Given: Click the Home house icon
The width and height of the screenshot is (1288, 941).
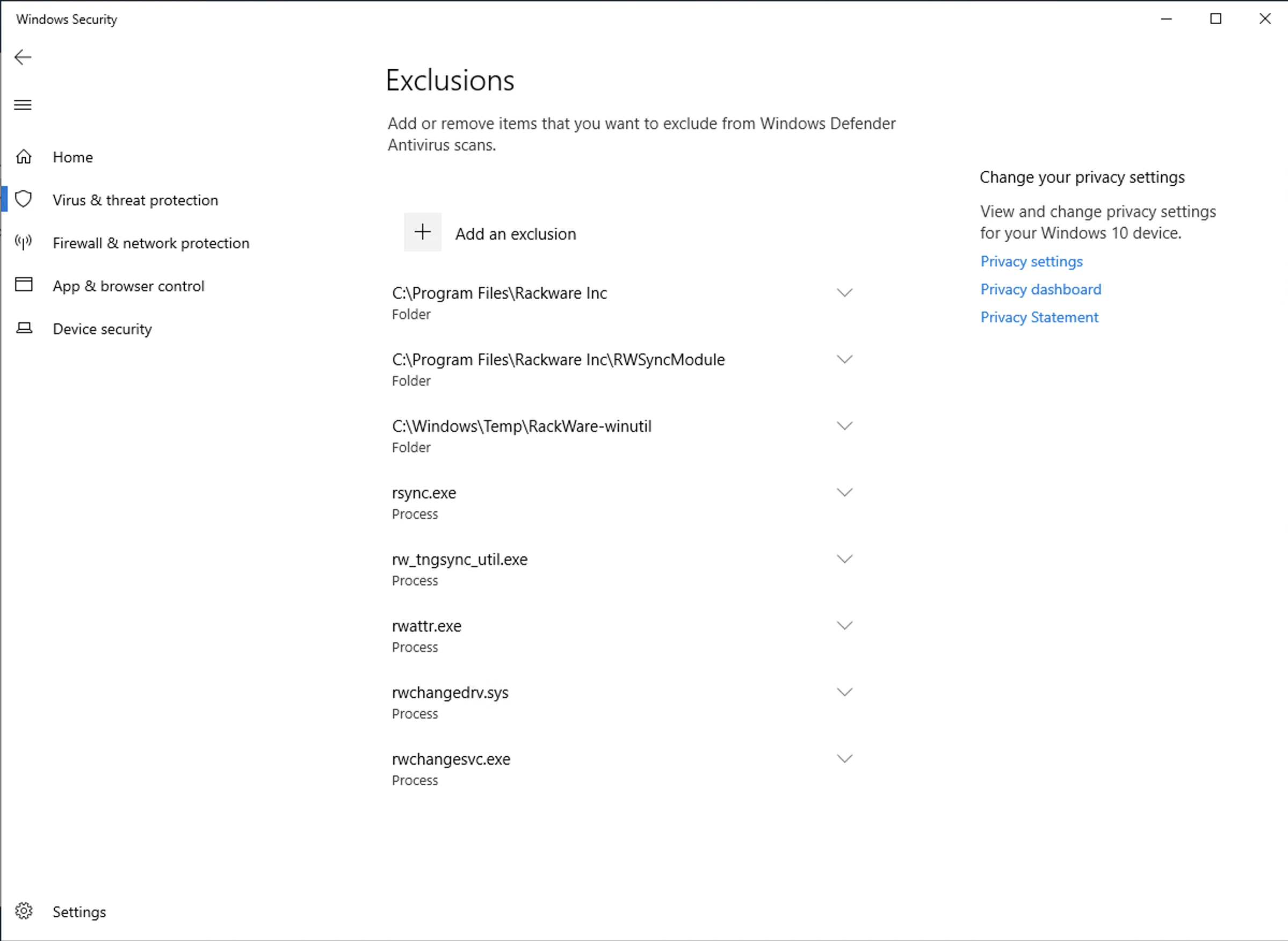Looking at the screenshot, I should pos(24,157).
